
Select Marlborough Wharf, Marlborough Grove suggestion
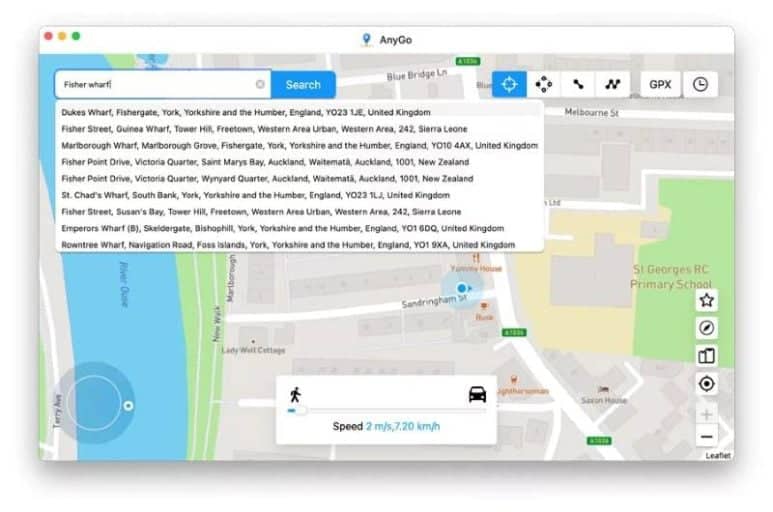coord(299,145)
